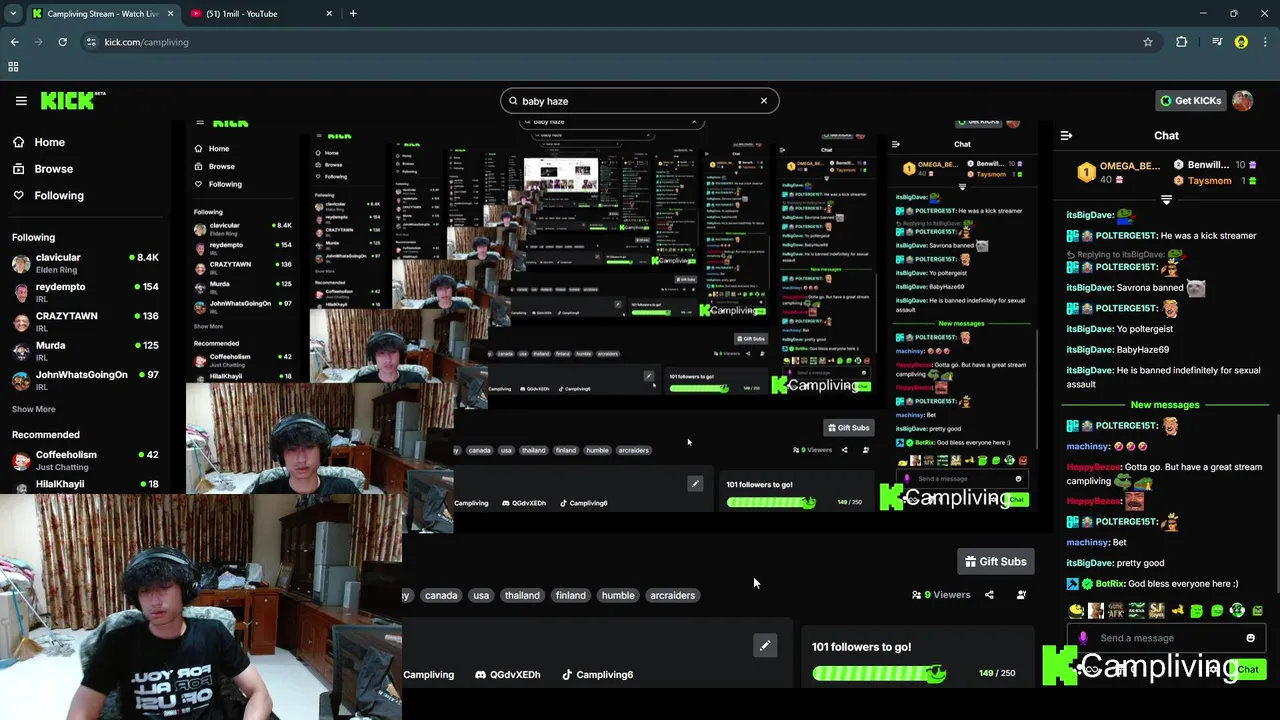Select the 'humble' tag
This screenshot has width=1280, height=720.
click(x=618, y=595)
